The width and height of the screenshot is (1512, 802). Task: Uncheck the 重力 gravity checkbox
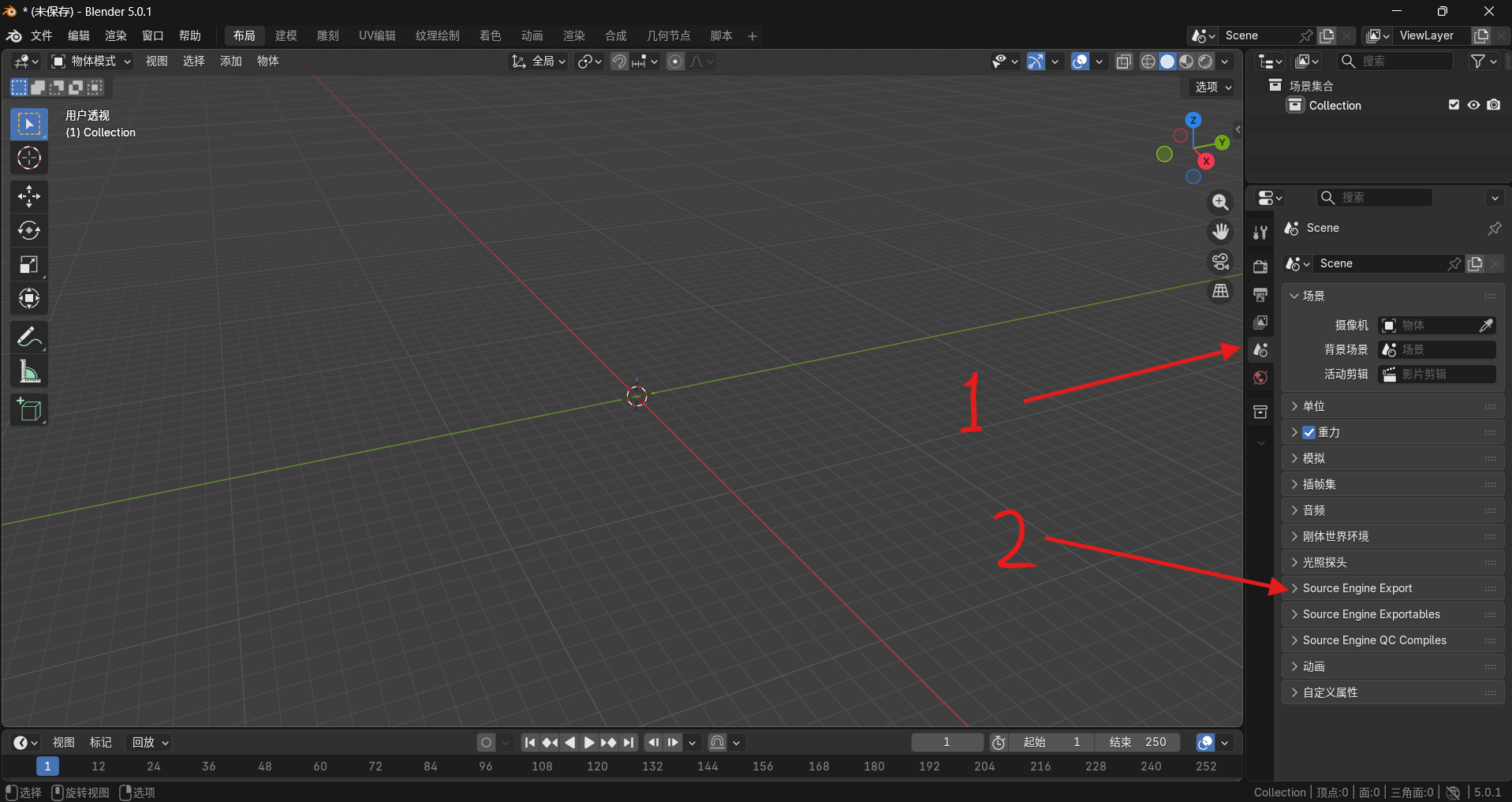click(x=1309, y=432)
